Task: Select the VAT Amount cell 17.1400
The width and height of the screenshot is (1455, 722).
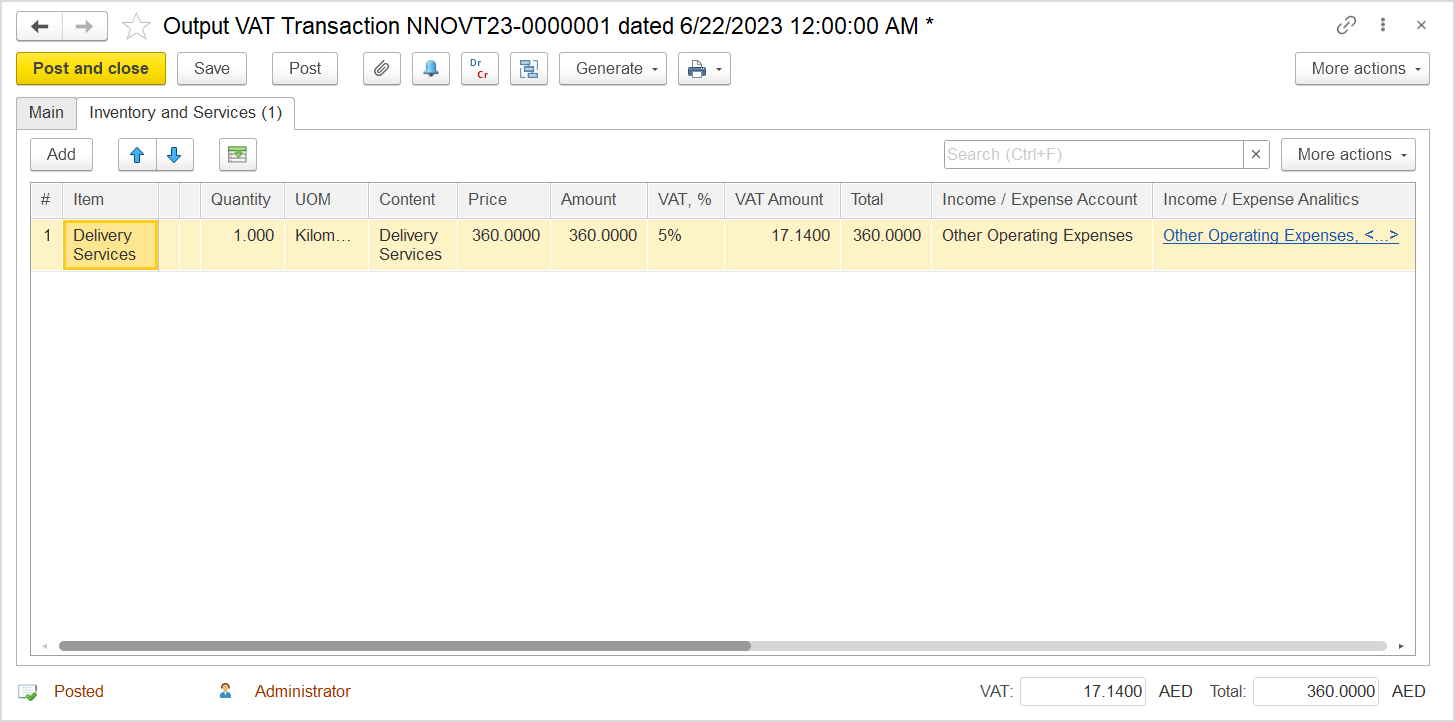Action: pyautogui.click(x=782, y=245)
